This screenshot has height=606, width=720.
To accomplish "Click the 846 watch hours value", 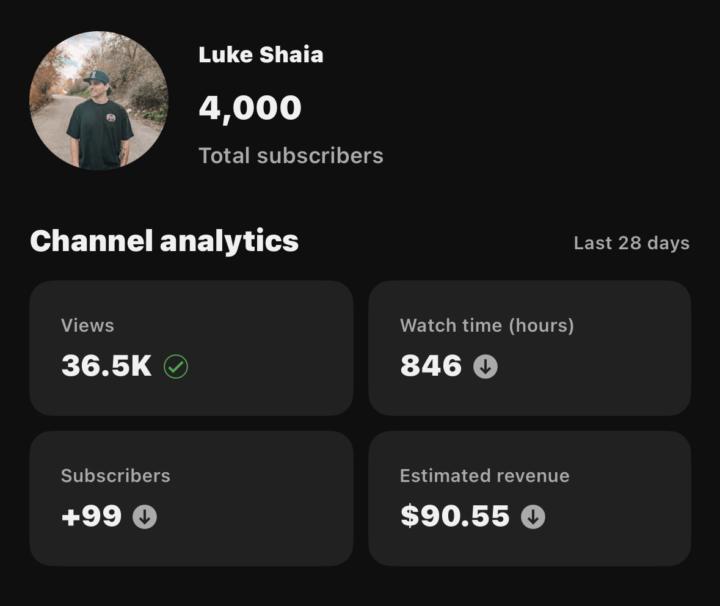I will pyautogui.click(x=431, y=366).
